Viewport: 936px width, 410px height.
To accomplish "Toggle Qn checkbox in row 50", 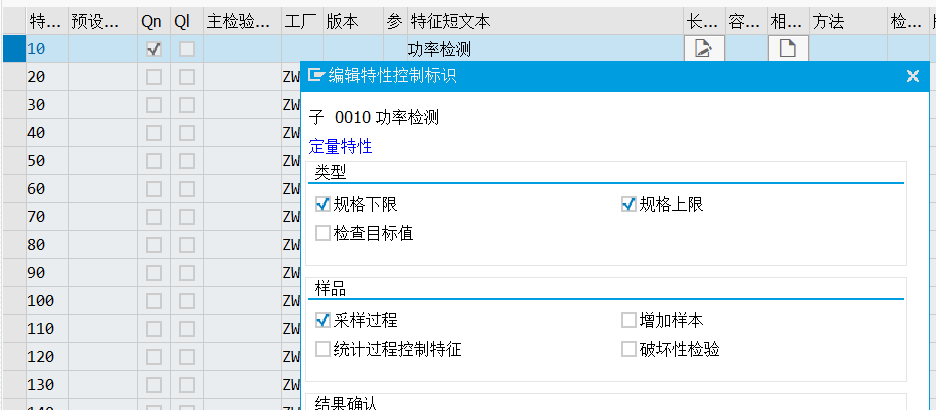I will (153, 161).
